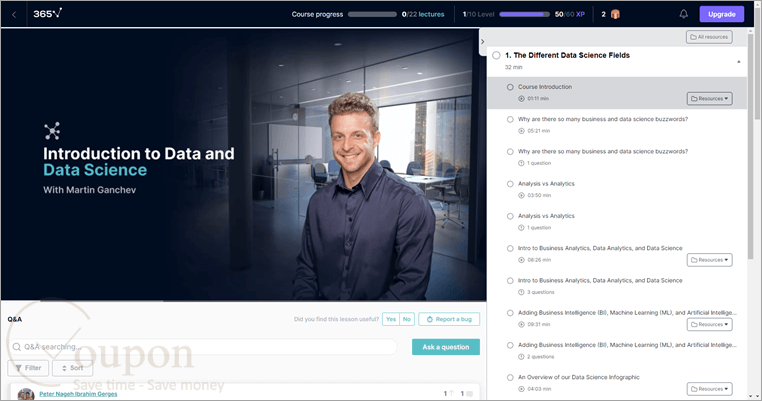Collapse the course sidebar with the chevron
The height and width of the screenshot is (401, 762).
(483, 42)
